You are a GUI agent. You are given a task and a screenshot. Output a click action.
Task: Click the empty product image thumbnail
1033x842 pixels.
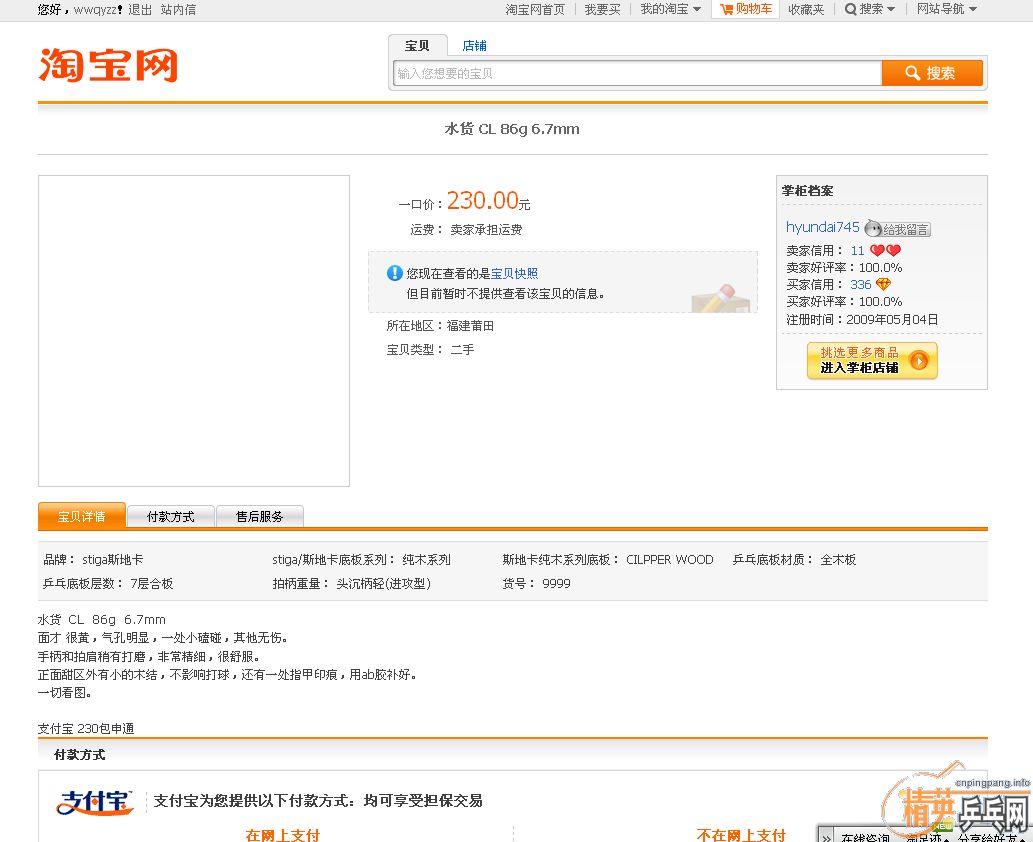pos(194,331)
